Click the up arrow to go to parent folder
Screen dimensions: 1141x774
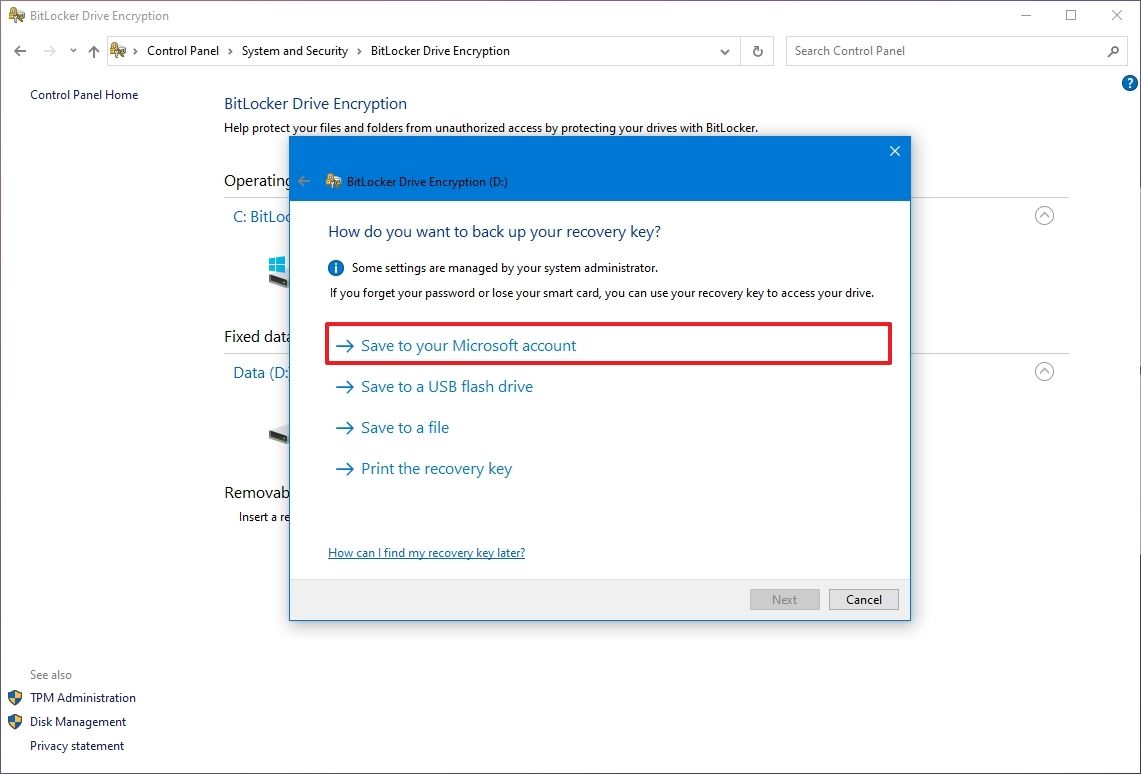pos(94,50)
